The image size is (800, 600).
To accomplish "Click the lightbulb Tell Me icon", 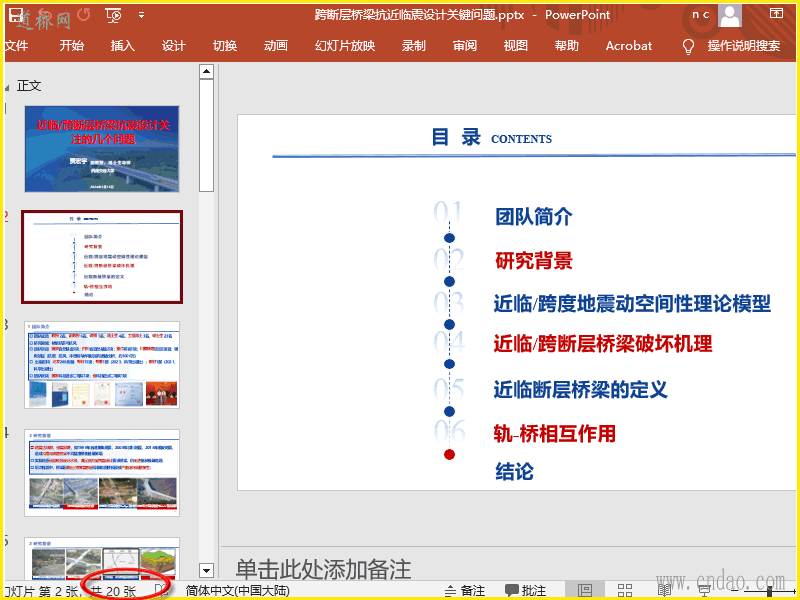I will click(x=688, y=46).
